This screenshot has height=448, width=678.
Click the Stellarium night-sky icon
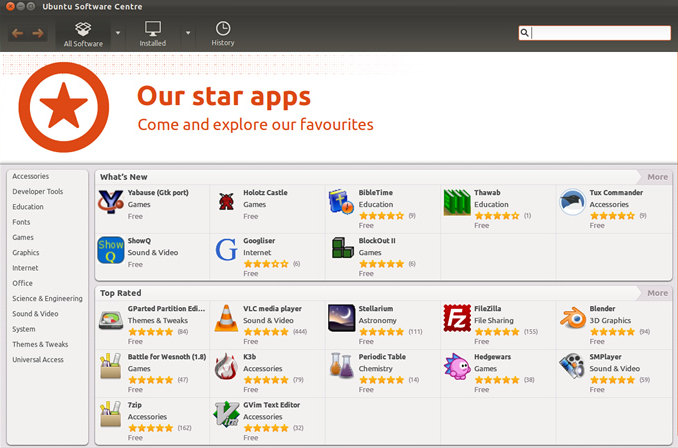342,318
